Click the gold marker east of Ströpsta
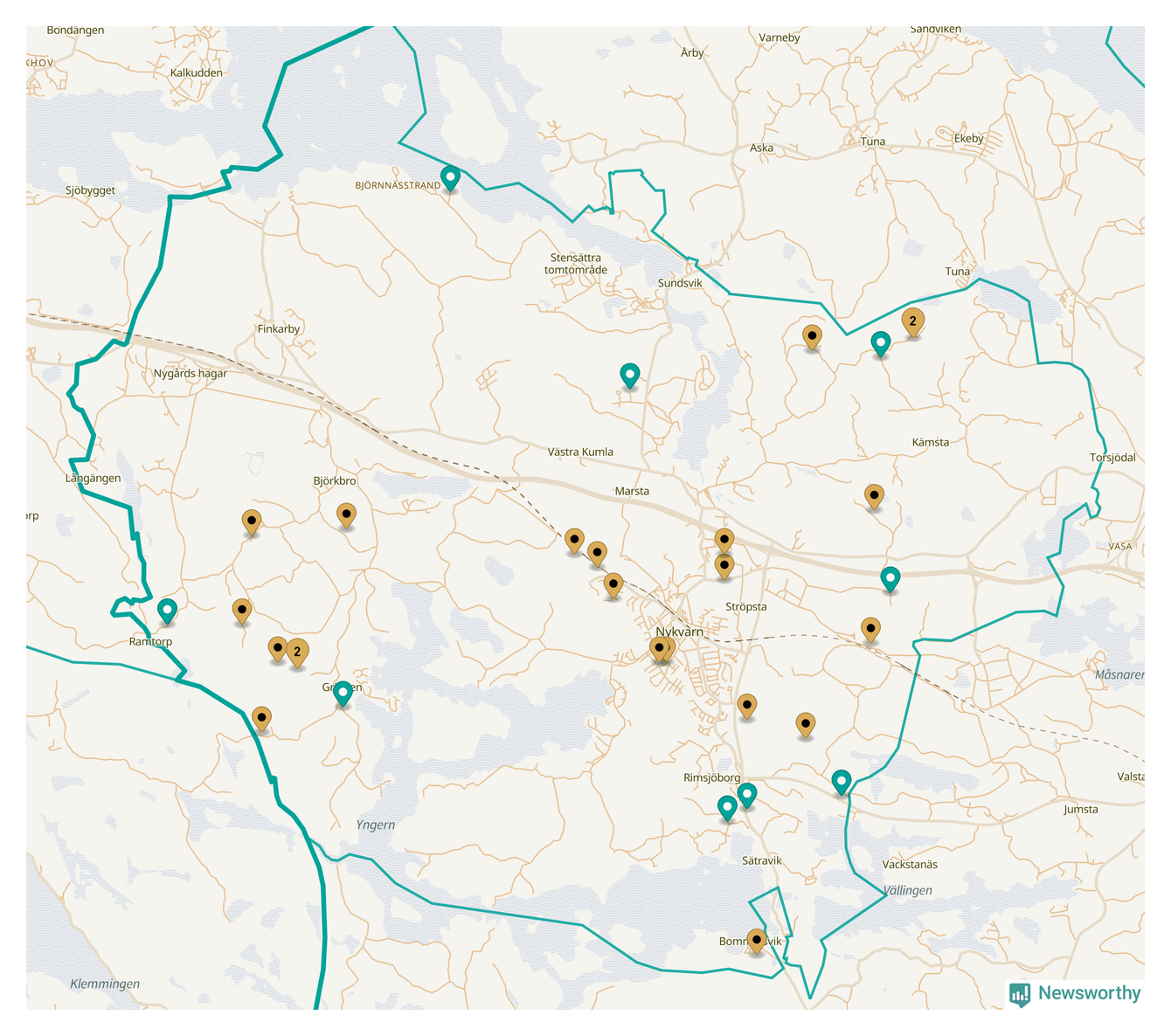 coord(870,628)
